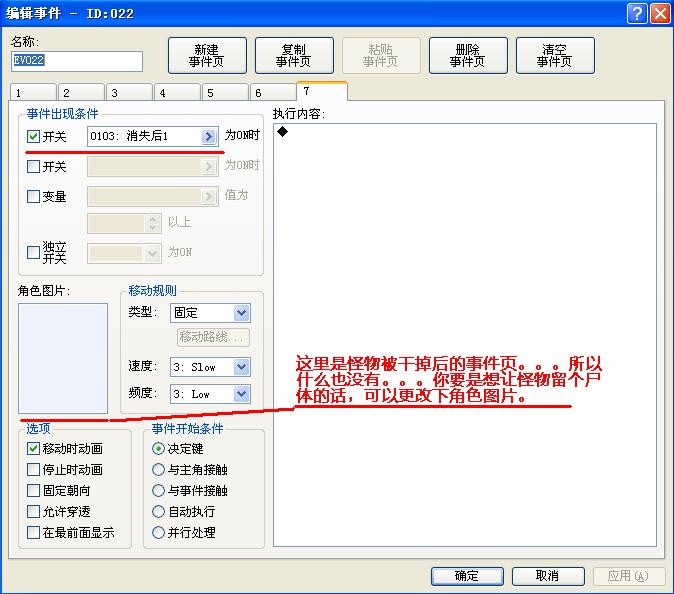
Task: Select 与主角接触 trigger condition
Action: point(159,469)
